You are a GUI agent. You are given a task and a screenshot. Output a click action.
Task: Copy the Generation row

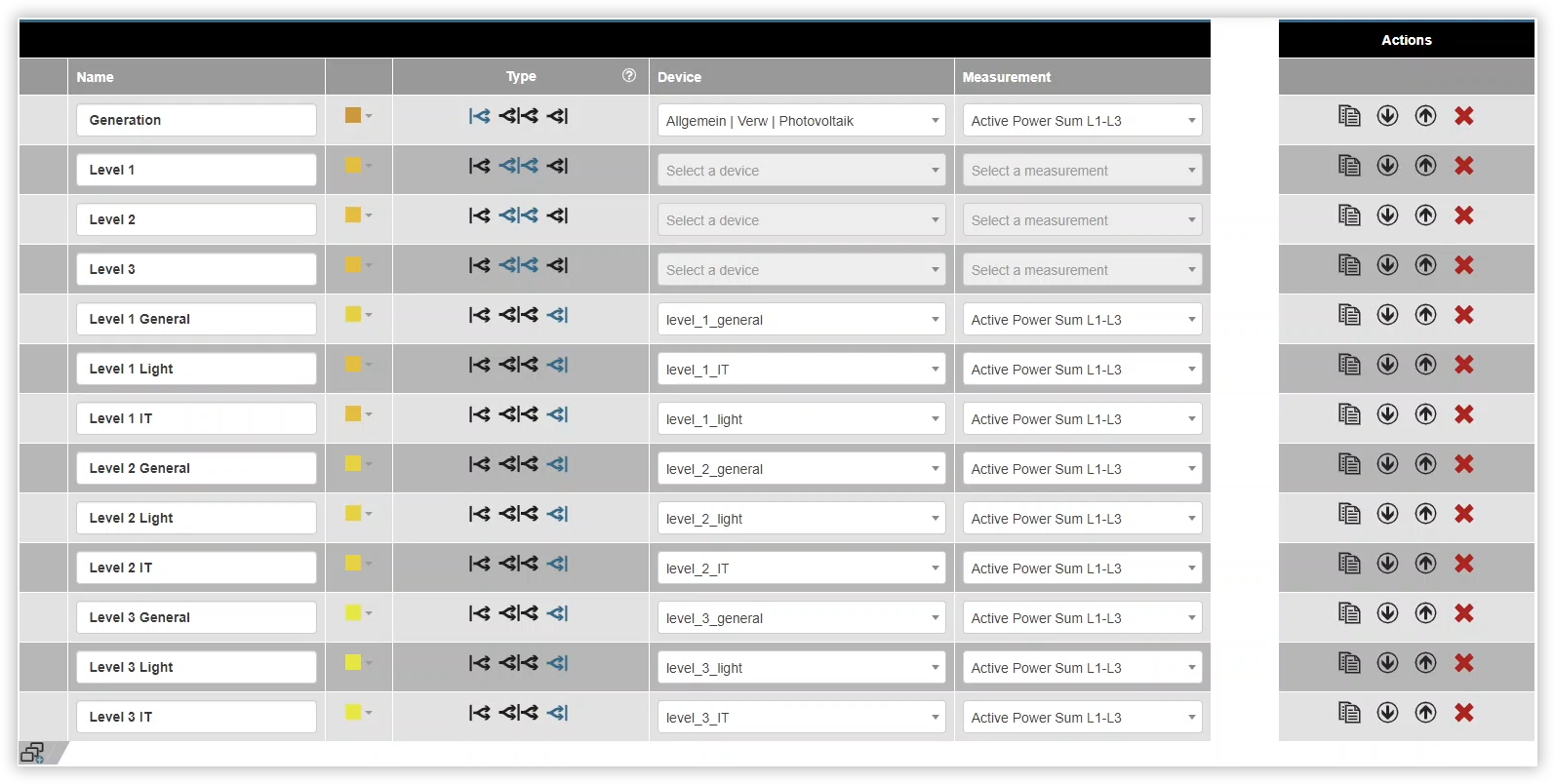1349,116
